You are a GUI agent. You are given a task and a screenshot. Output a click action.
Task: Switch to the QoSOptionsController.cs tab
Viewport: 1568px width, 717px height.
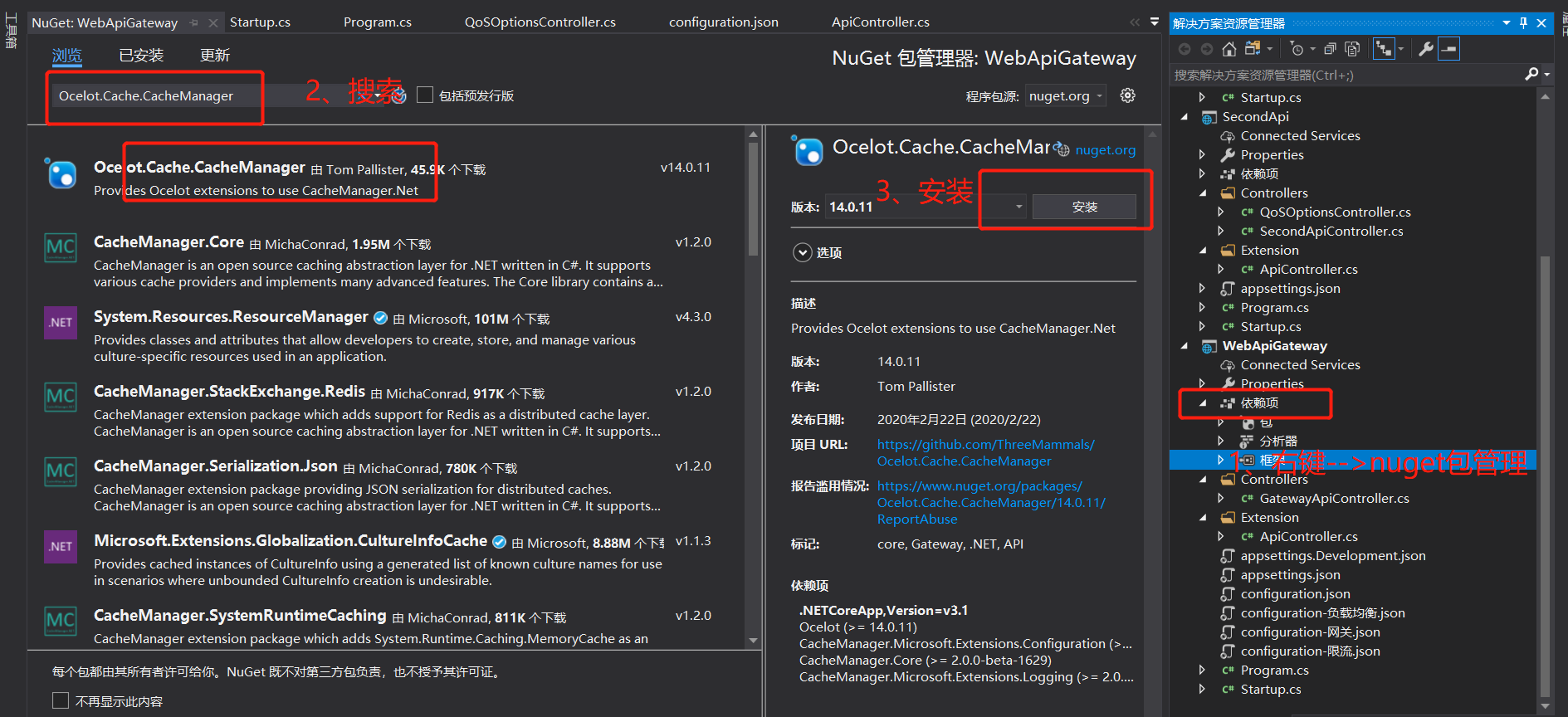pyautogui.click(x=540, y=22)
